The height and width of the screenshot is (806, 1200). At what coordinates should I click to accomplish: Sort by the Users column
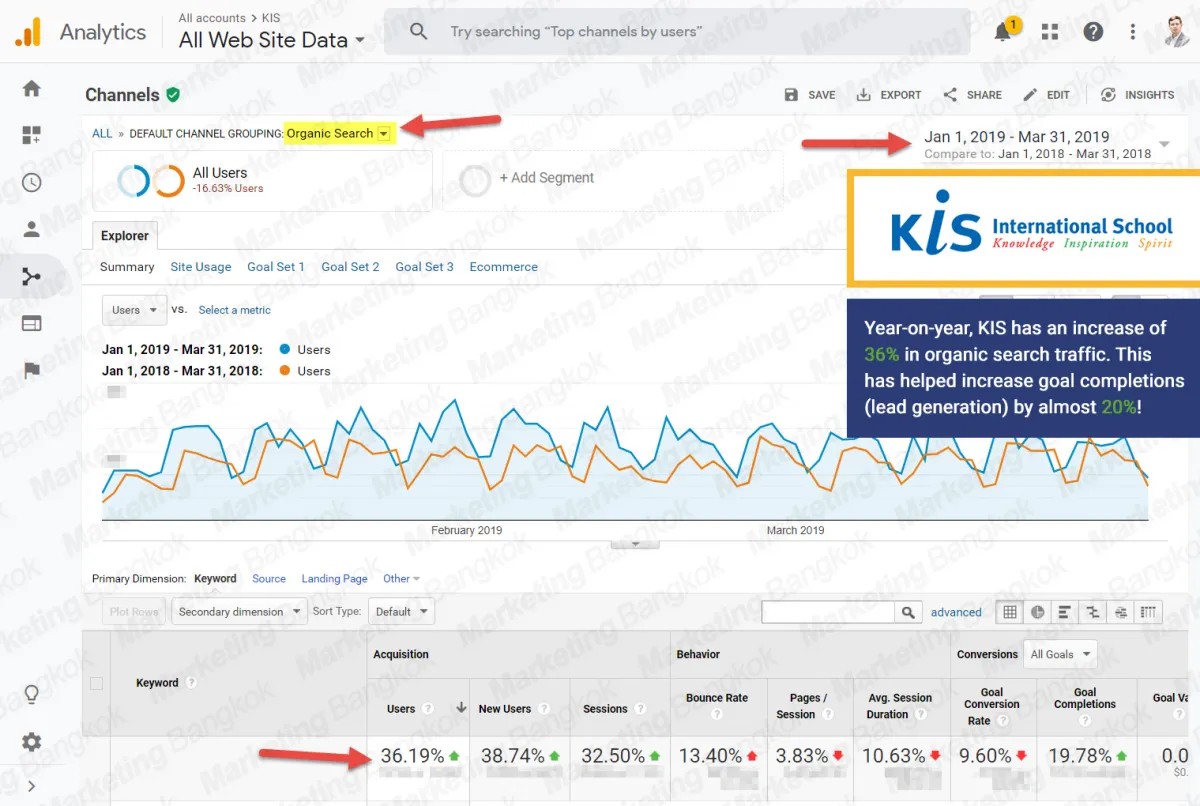click(x=401, y=708)
